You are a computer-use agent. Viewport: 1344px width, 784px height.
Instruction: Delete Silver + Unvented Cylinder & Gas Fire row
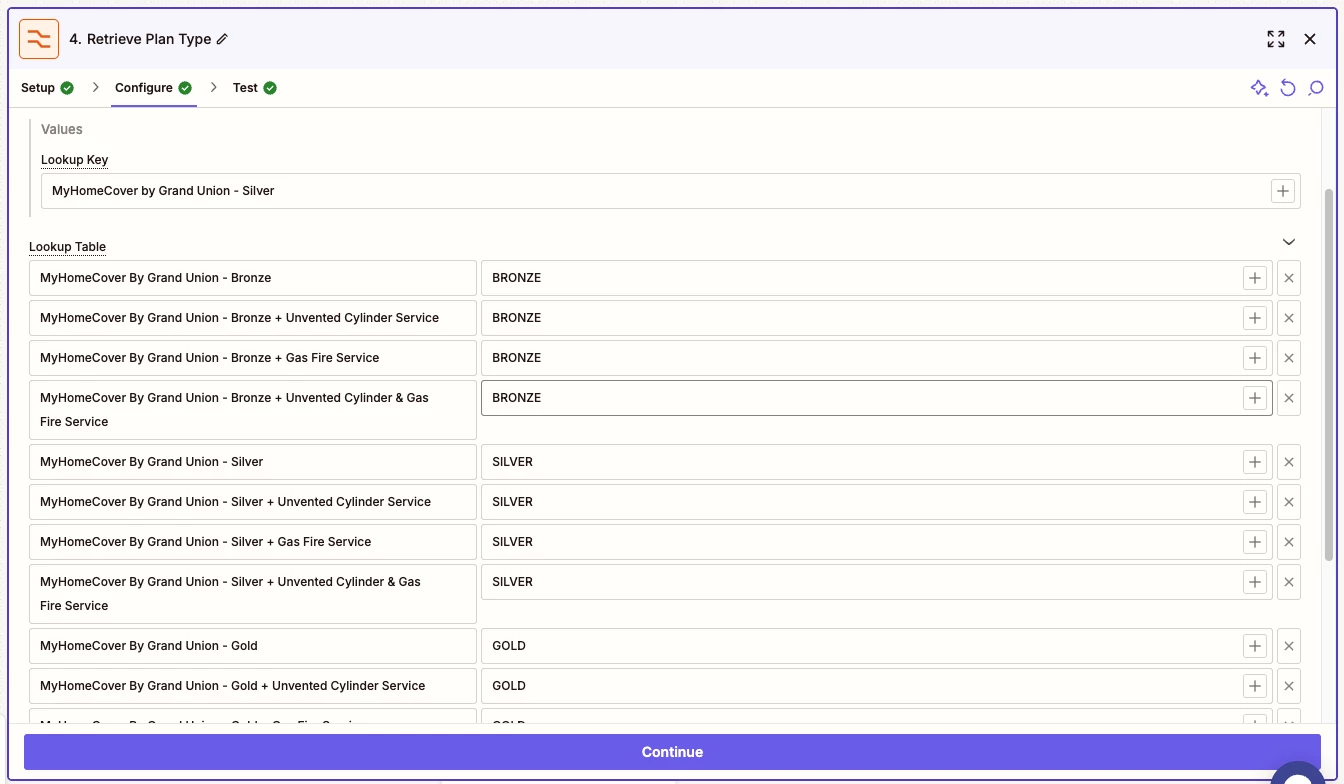pyautogui.click(x=1289, y=582)
